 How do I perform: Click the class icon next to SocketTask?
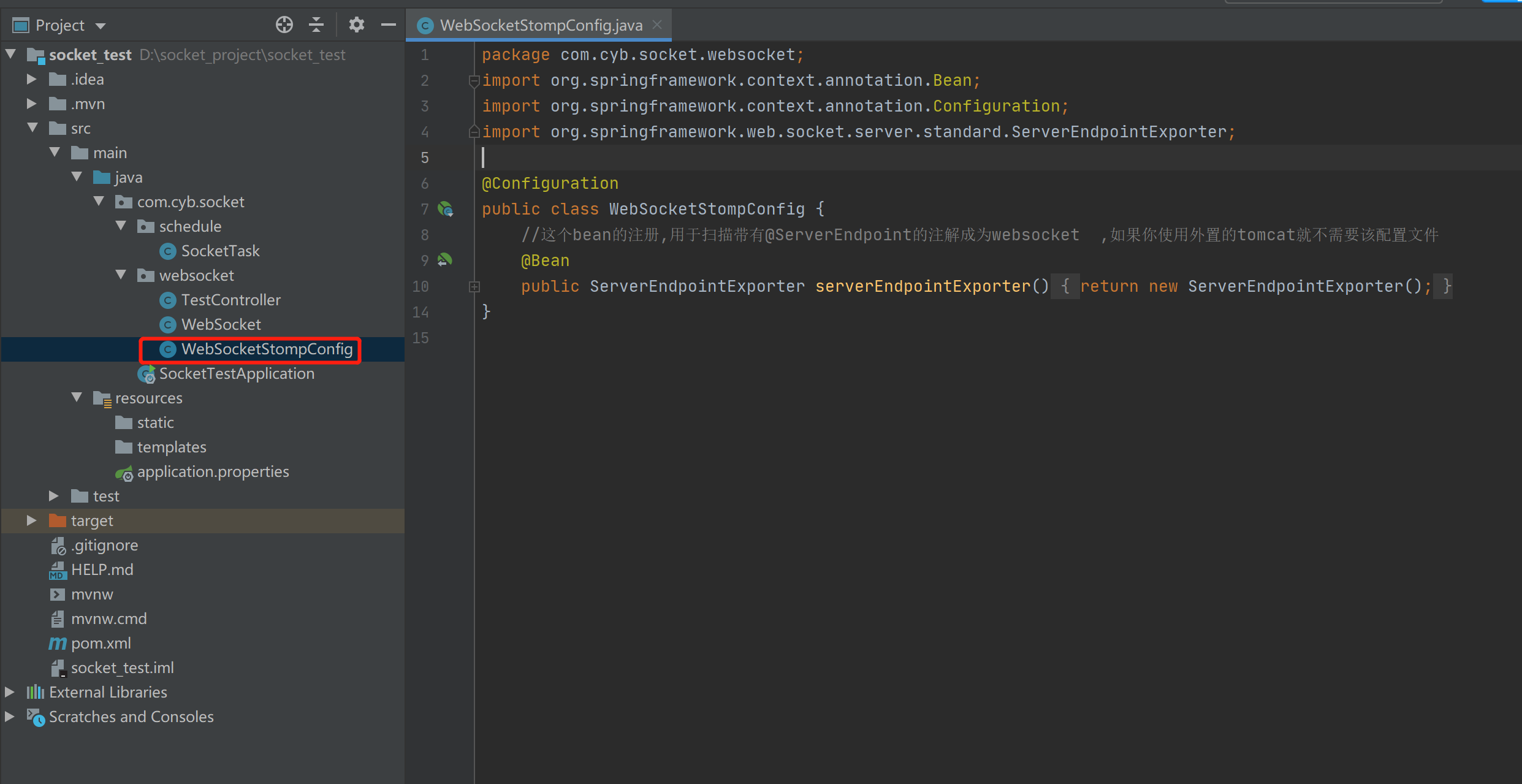[168, 251]
